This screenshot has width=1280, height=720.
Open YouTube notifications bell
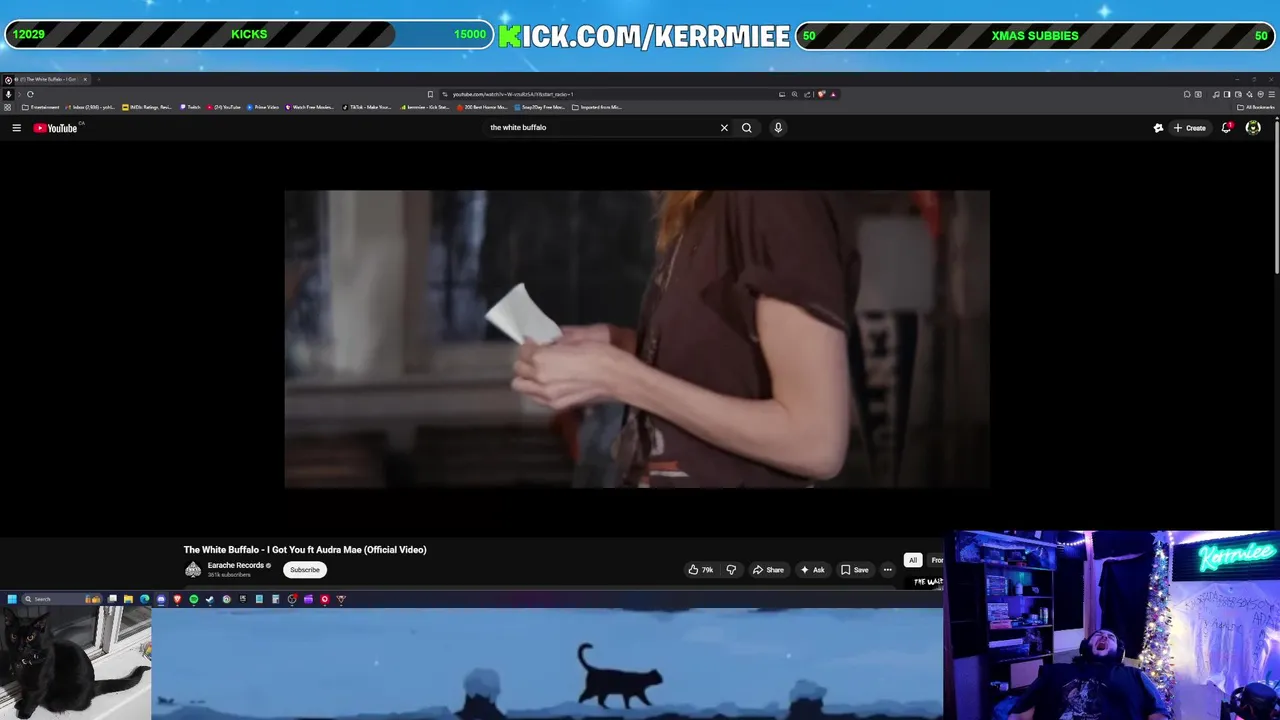[1226, 128]
